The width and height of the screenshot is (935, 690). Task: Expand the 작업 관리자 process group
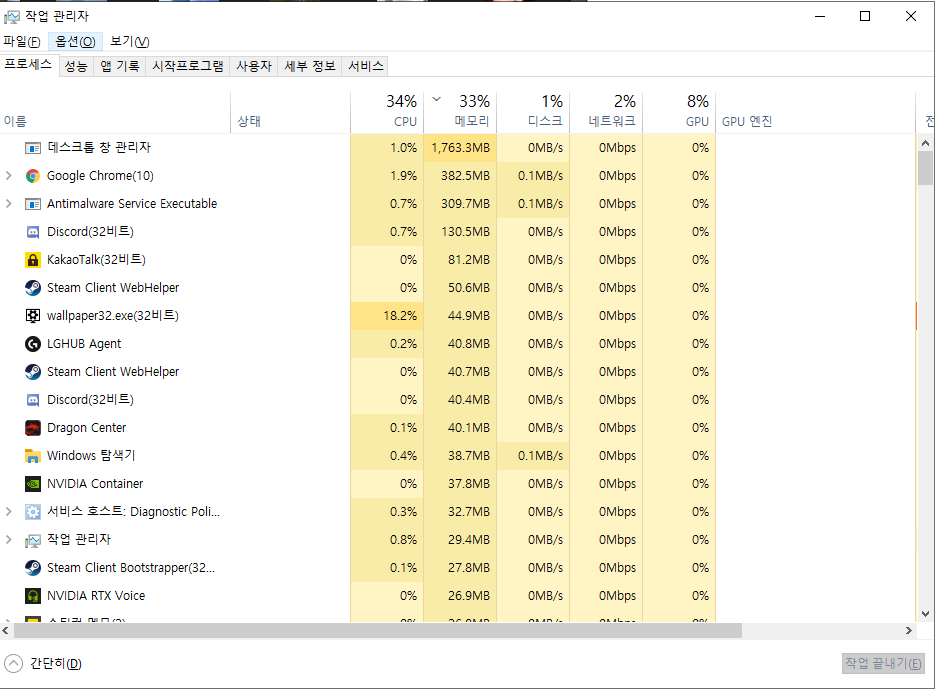pos(8,540)
